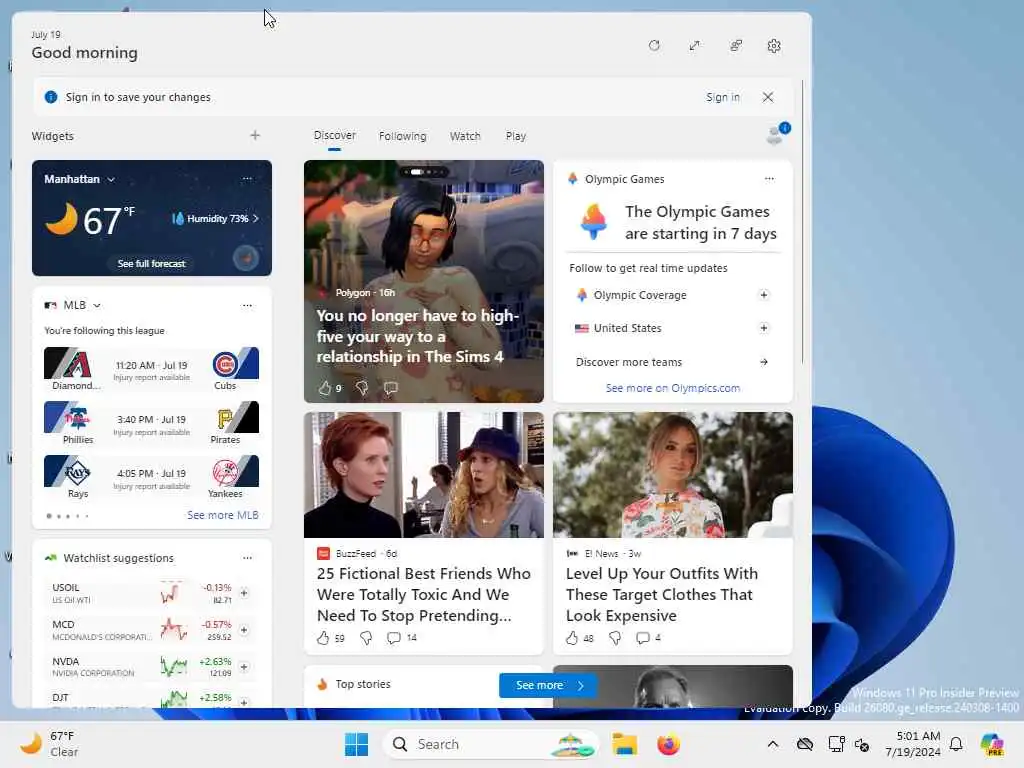Open notification bell in system tray
The width and height of the screenshot is (1024, 768).
point(956,744)
